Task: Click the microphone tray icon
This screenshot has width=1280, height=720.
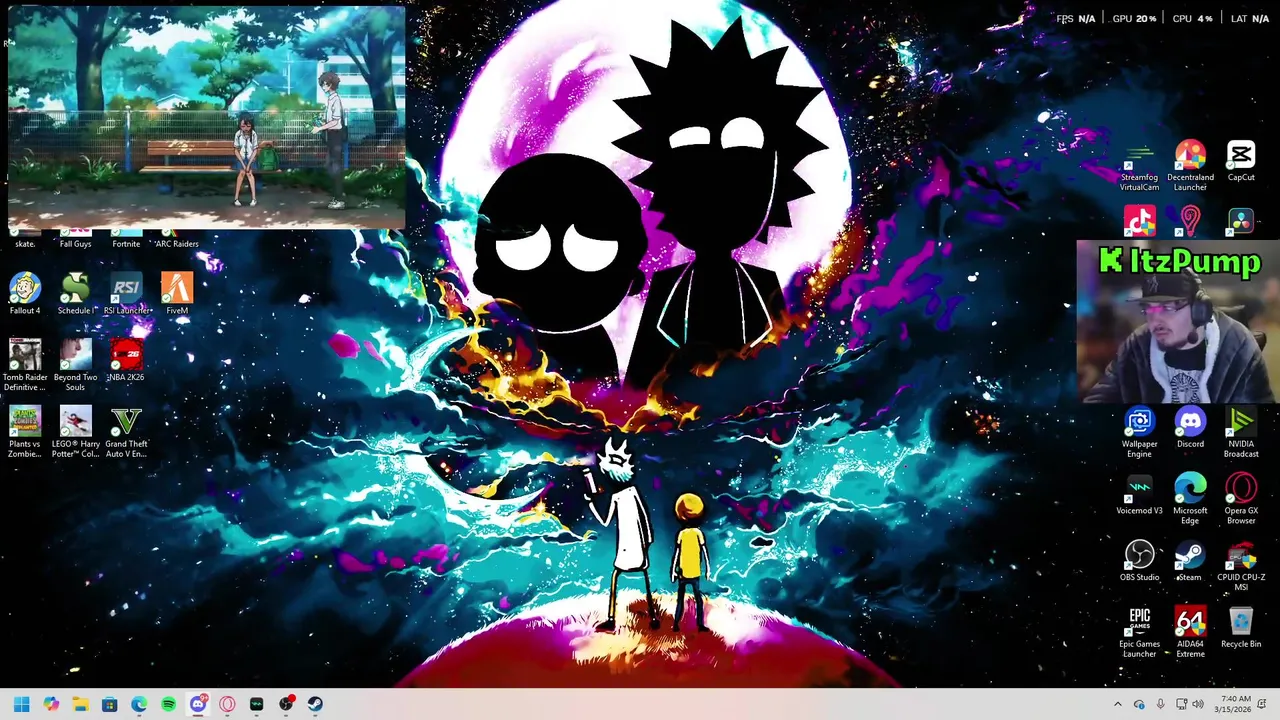Action: click(x=1160, y=704)
